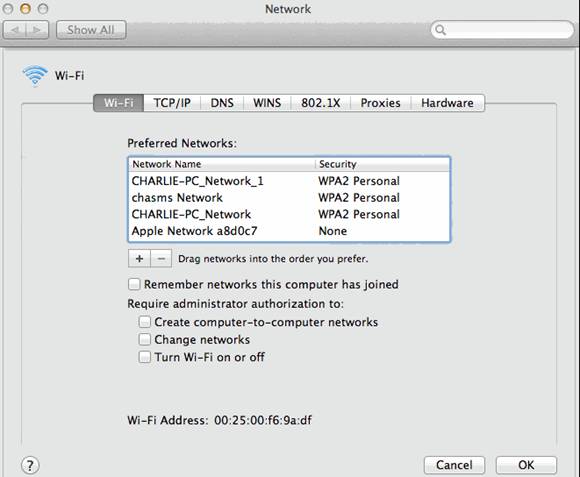Go back with the left arrow button
This screenshot has width=580, height=477.
coord(14,30)
